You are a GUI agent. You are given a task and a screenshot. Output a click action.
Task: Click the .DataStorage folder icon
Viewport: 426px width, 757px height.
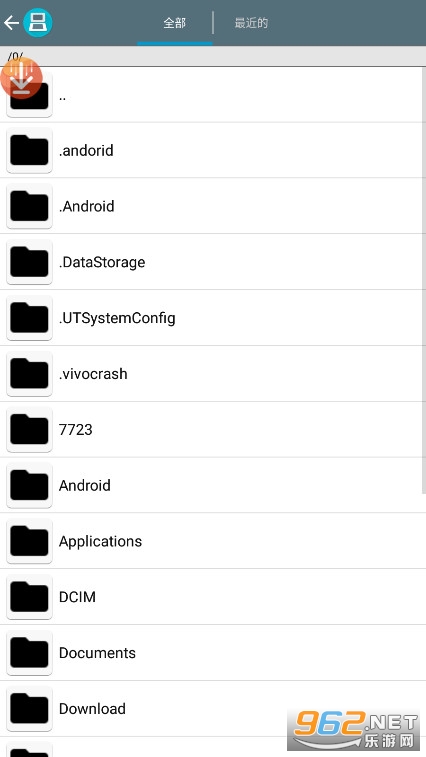29,262
